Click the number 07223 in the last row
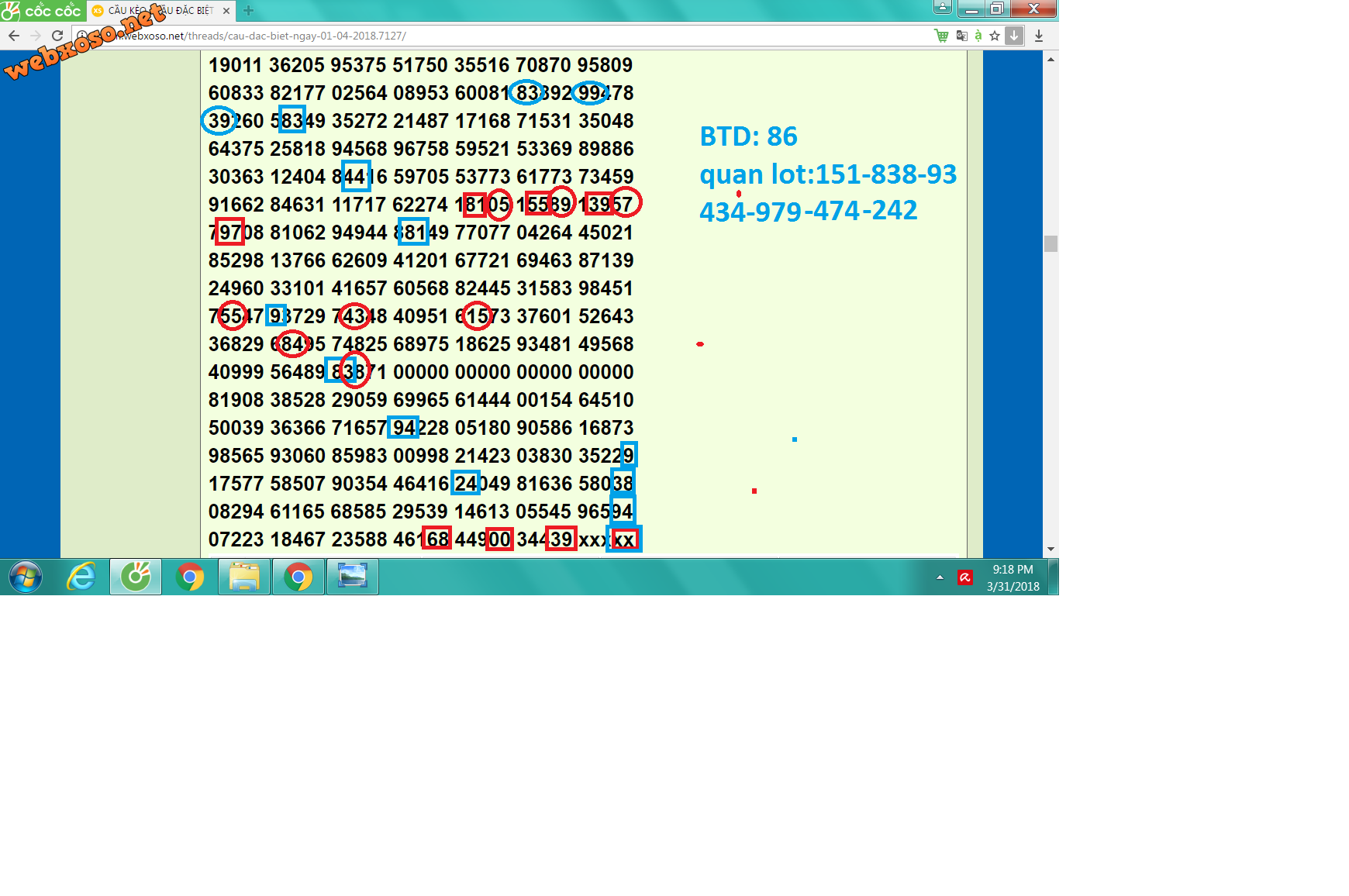Viewport: 1349px width, 896px height. click(236, 539)
